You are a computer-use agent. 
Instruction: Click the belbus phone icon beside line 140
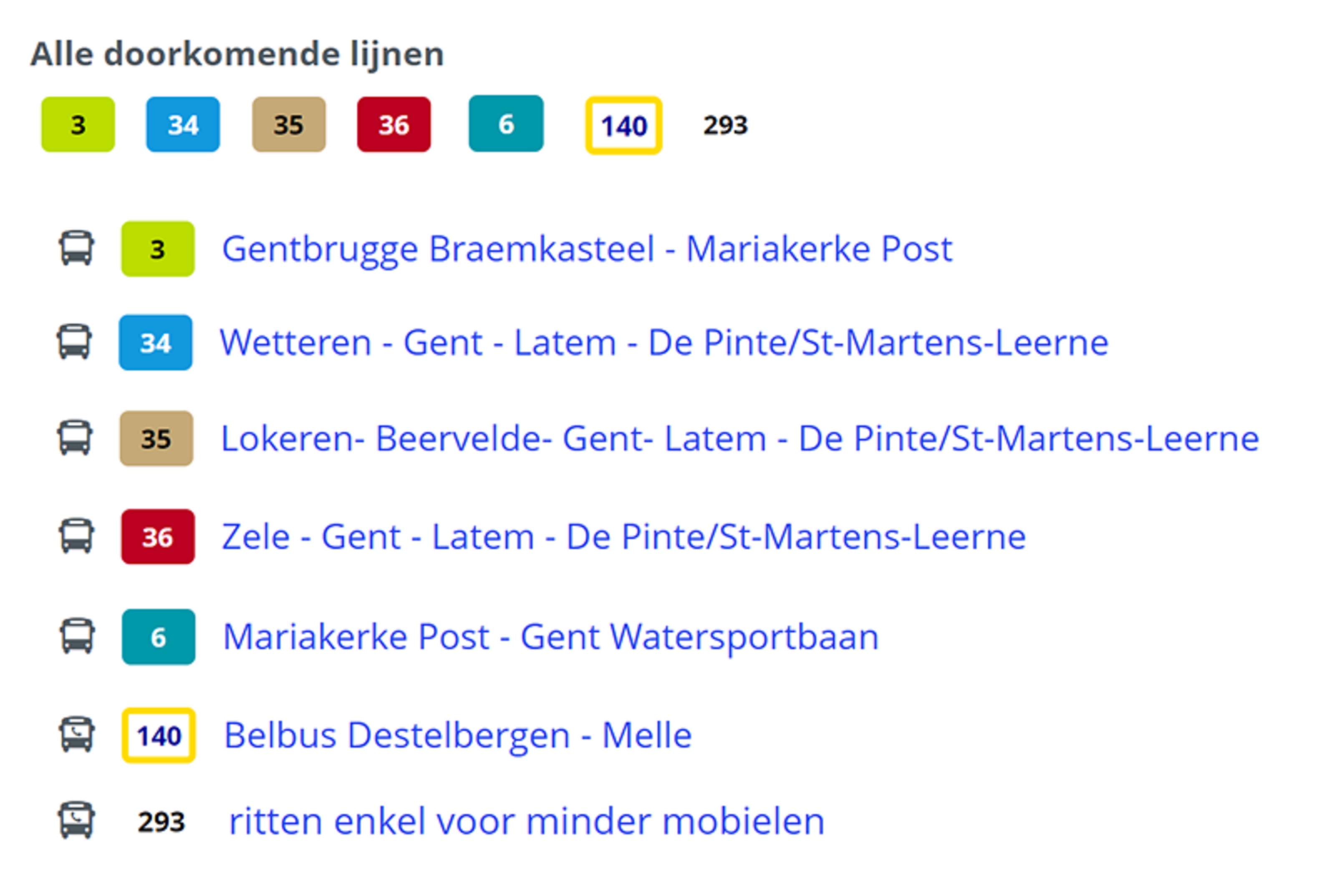tap(76, 735)
